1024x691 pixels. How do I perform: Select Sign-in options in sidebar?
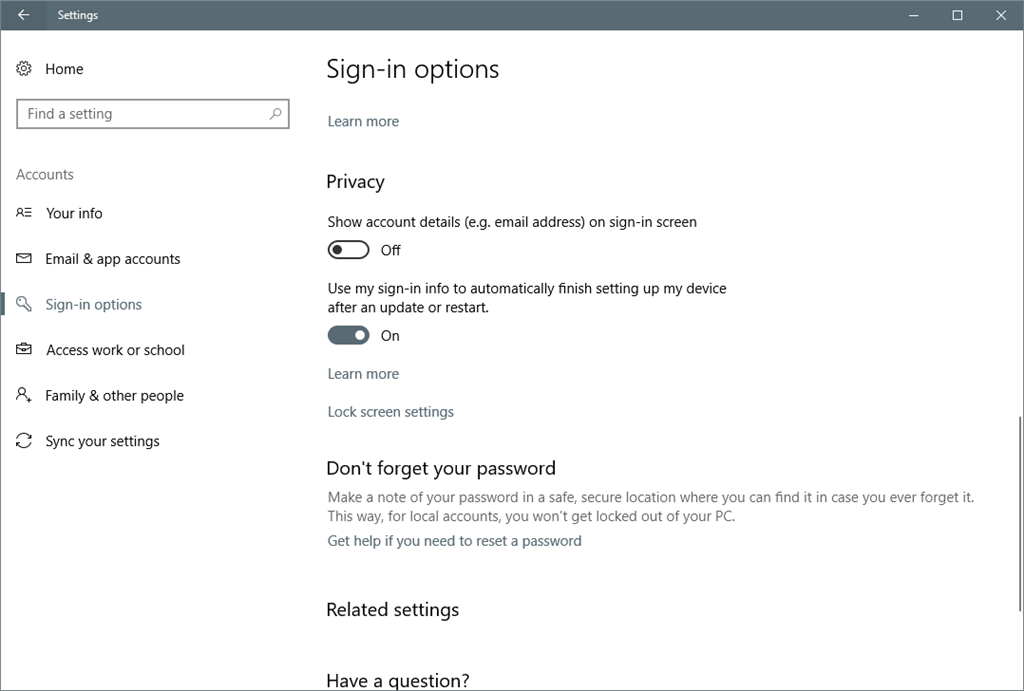tap(93, 304)
